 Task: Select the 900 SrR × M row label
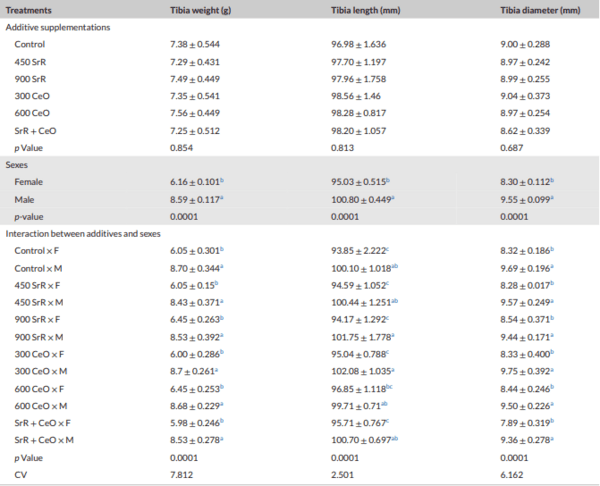click(x=39, y=337)
